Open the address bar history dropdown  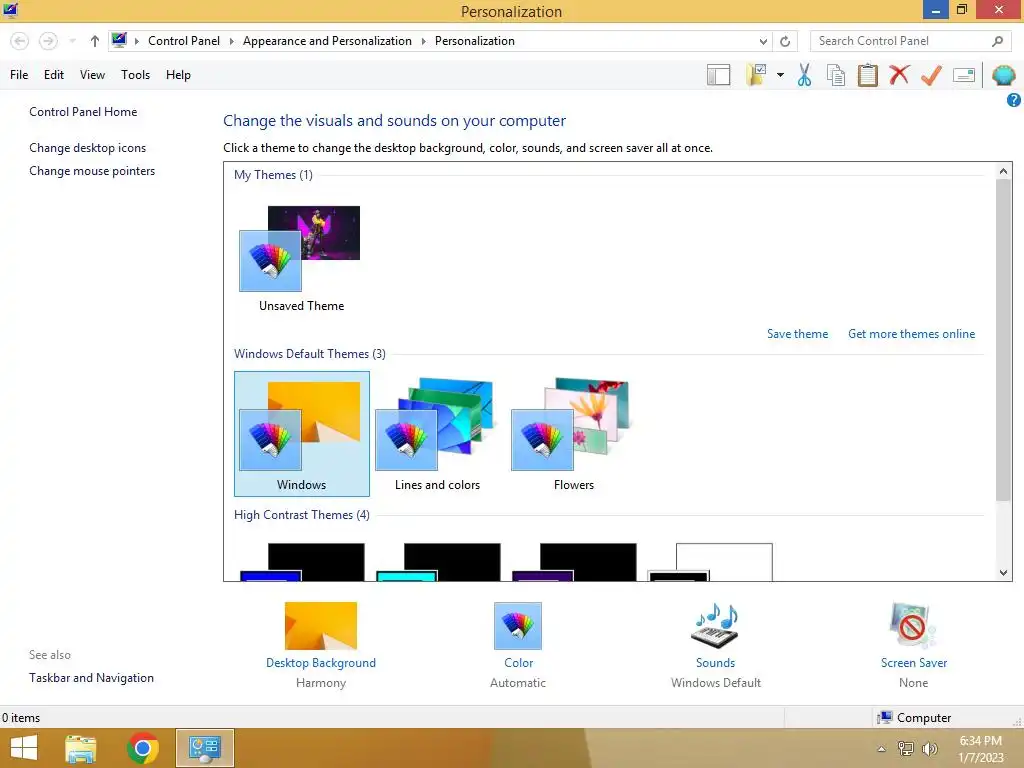click(763, 41)
